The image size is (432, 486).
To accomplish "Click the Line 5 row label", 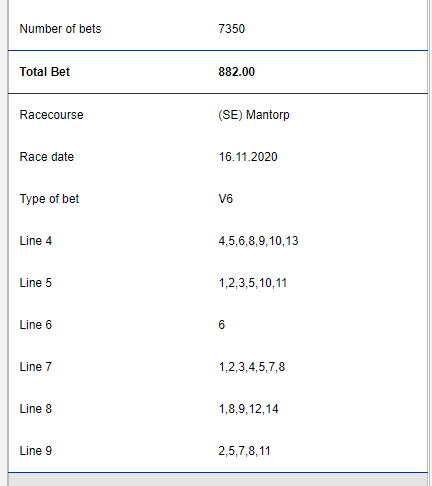I will click(36, 283).
